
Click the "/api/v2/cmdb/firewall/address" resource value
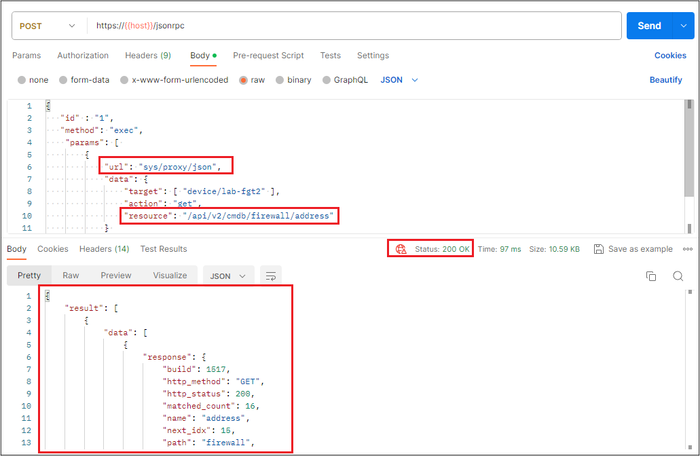coord(258,216)
